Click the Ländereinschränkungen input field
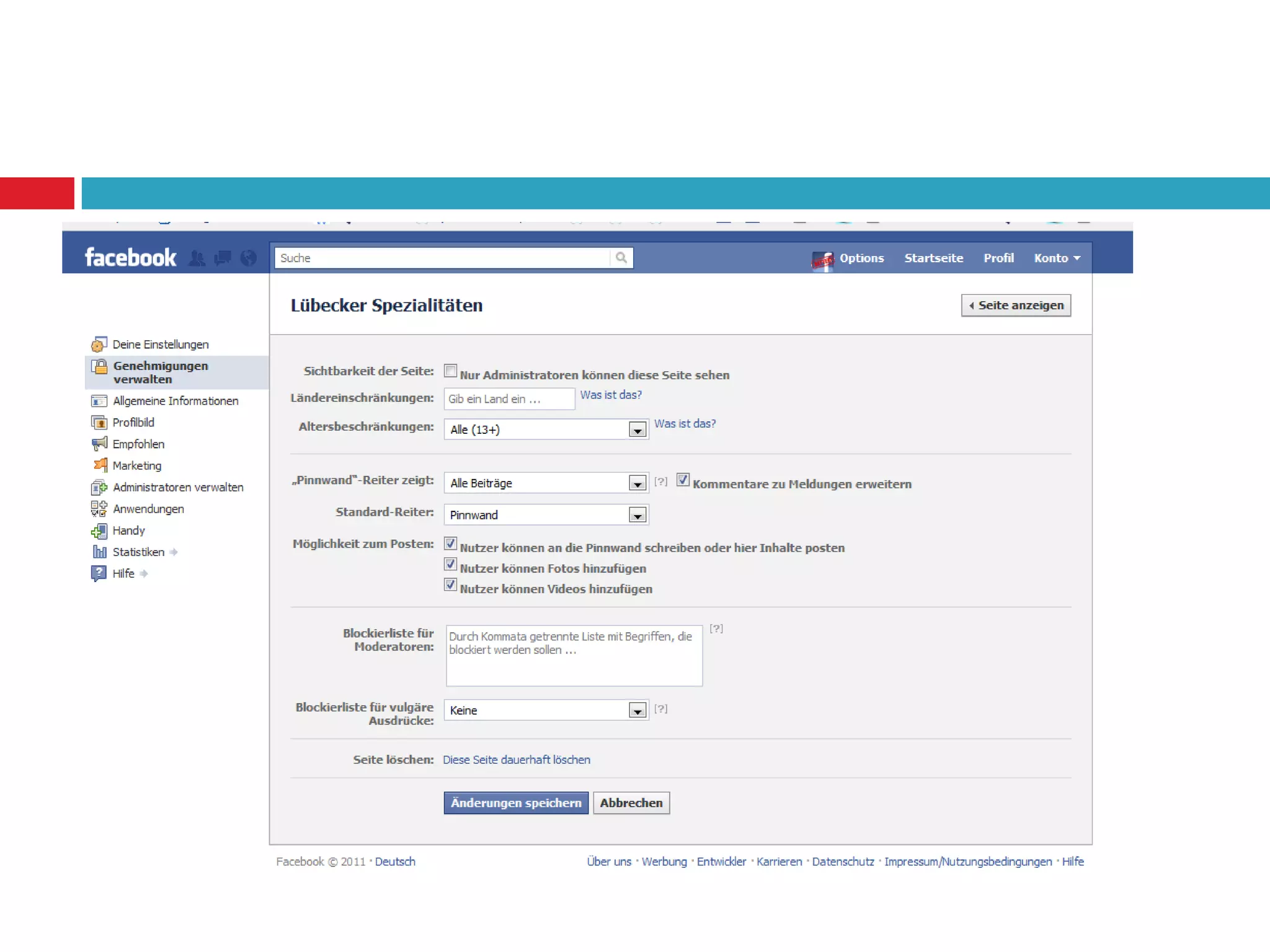 [x=509, y=399]
